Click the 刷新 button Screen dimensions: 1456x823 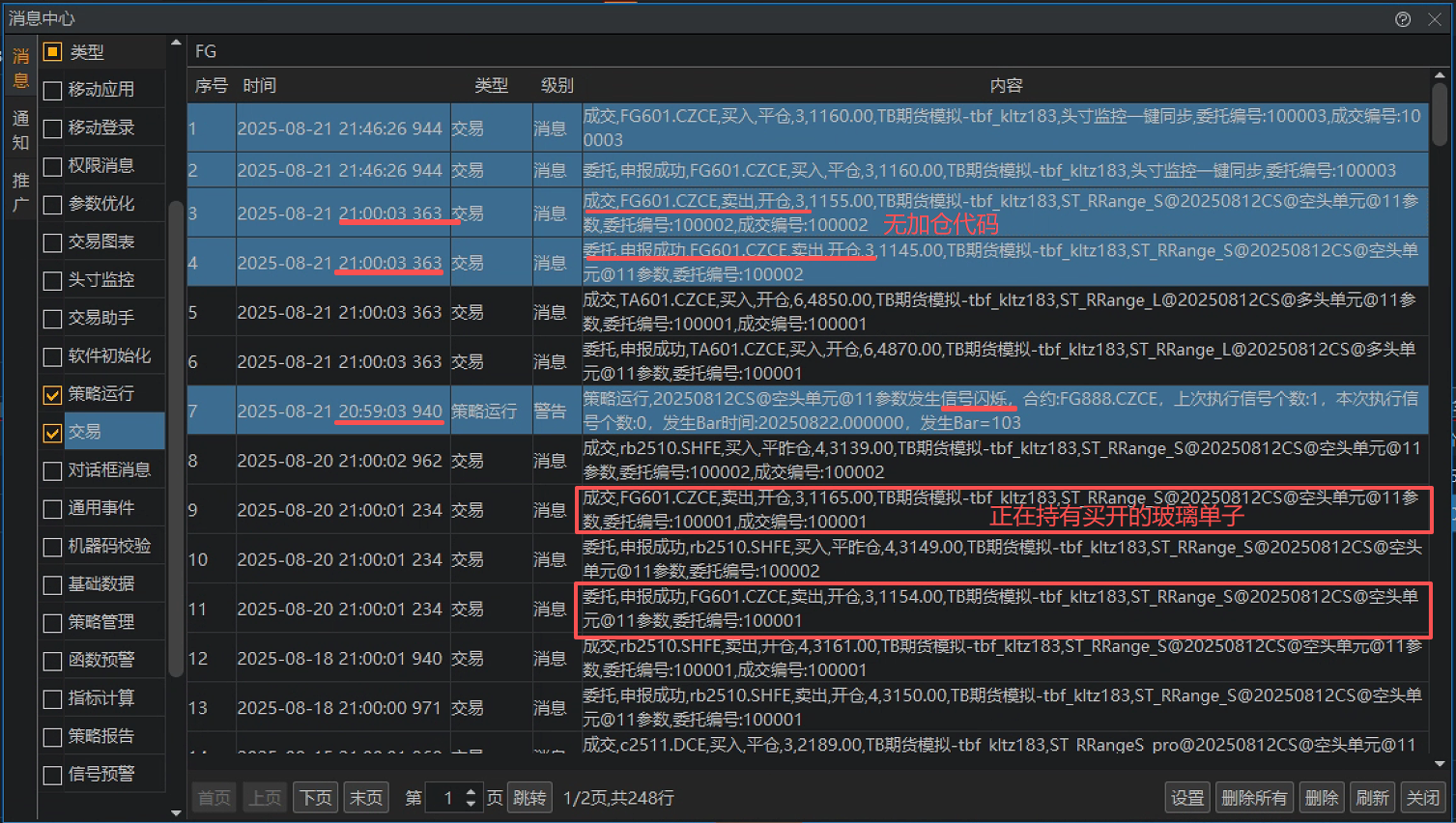coord(1372,798)
